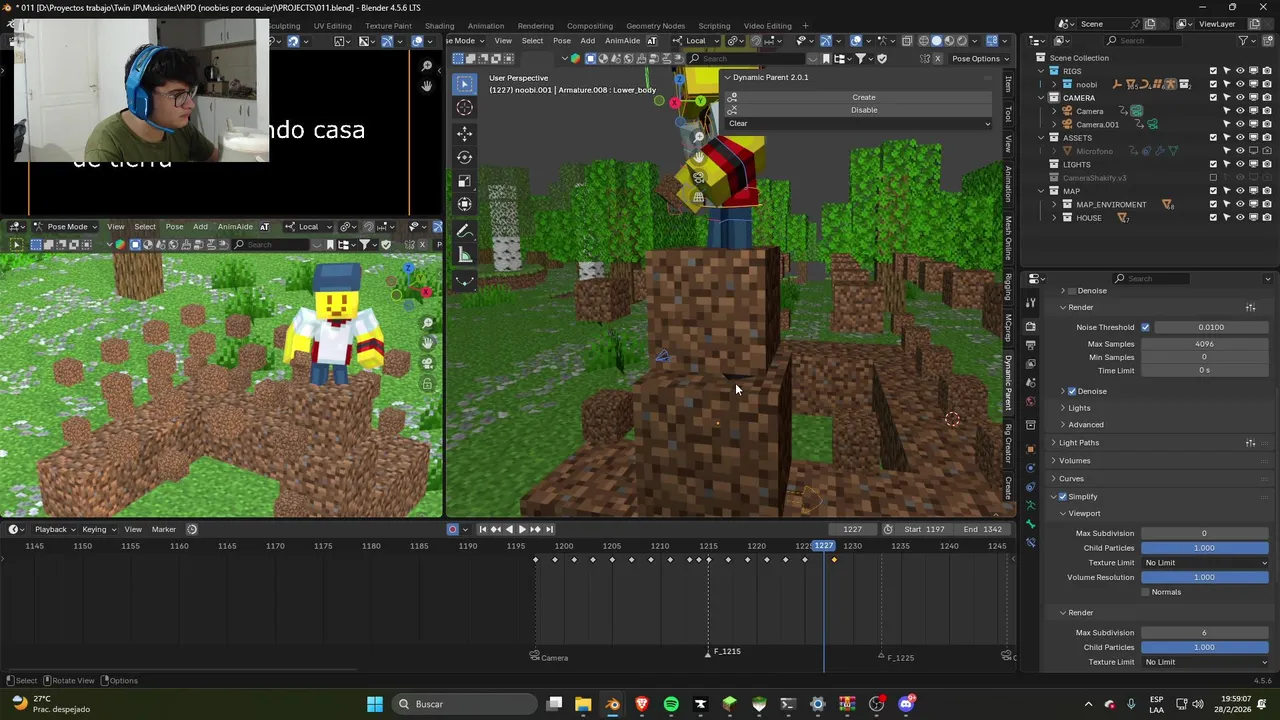Click the Volume Resolution slider

click(x=1205, y=577)
